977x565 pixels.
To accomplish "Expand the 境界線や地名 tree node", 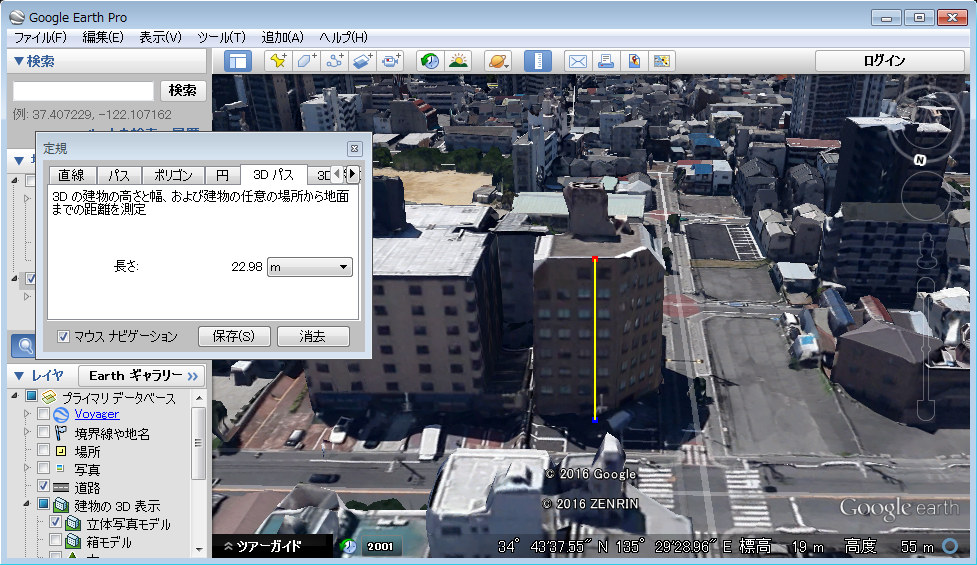I will tap(26, 432).
